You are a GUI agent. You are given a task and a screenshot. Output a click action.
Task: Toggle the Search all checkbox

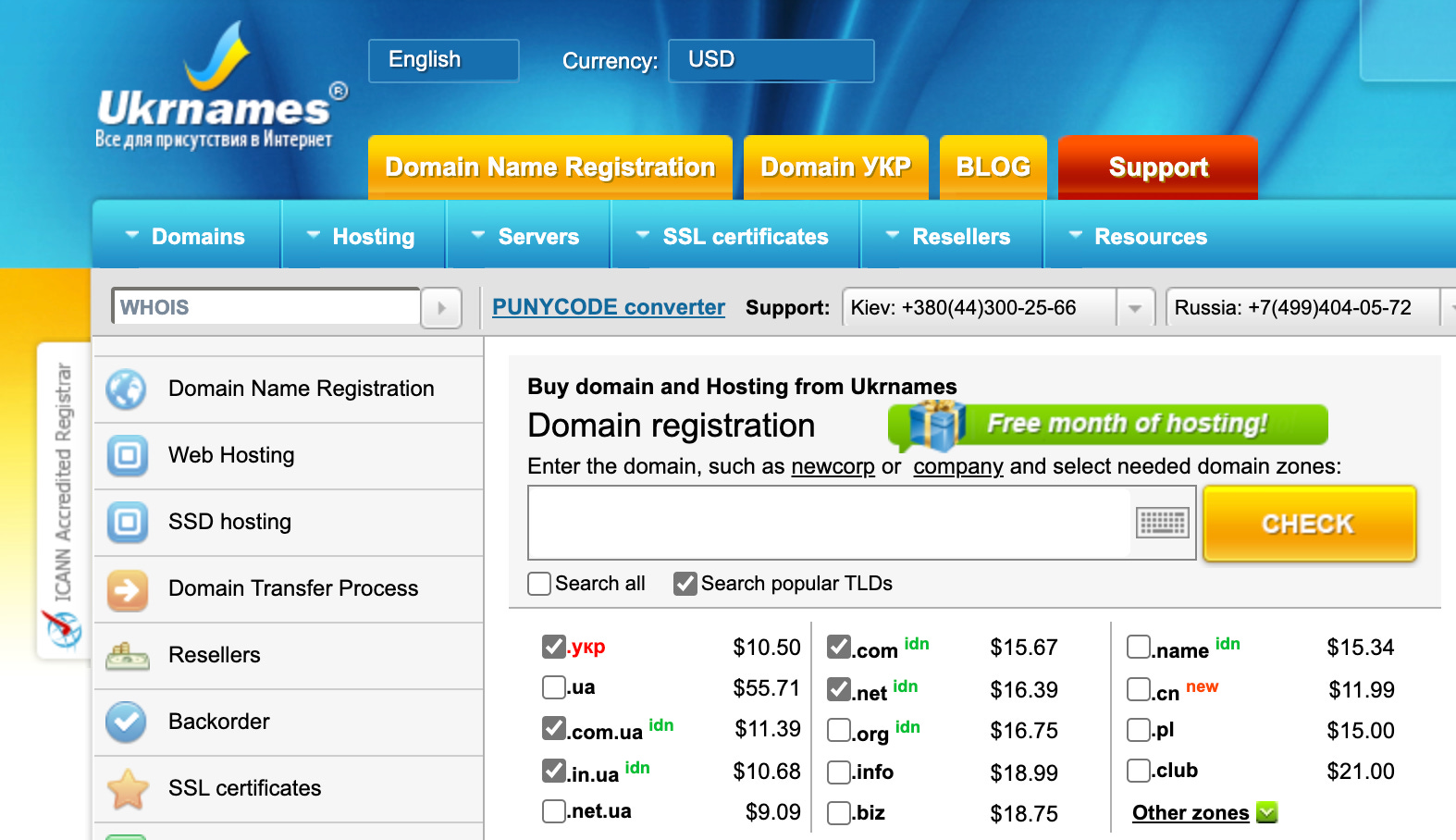(x=539, y=584)
